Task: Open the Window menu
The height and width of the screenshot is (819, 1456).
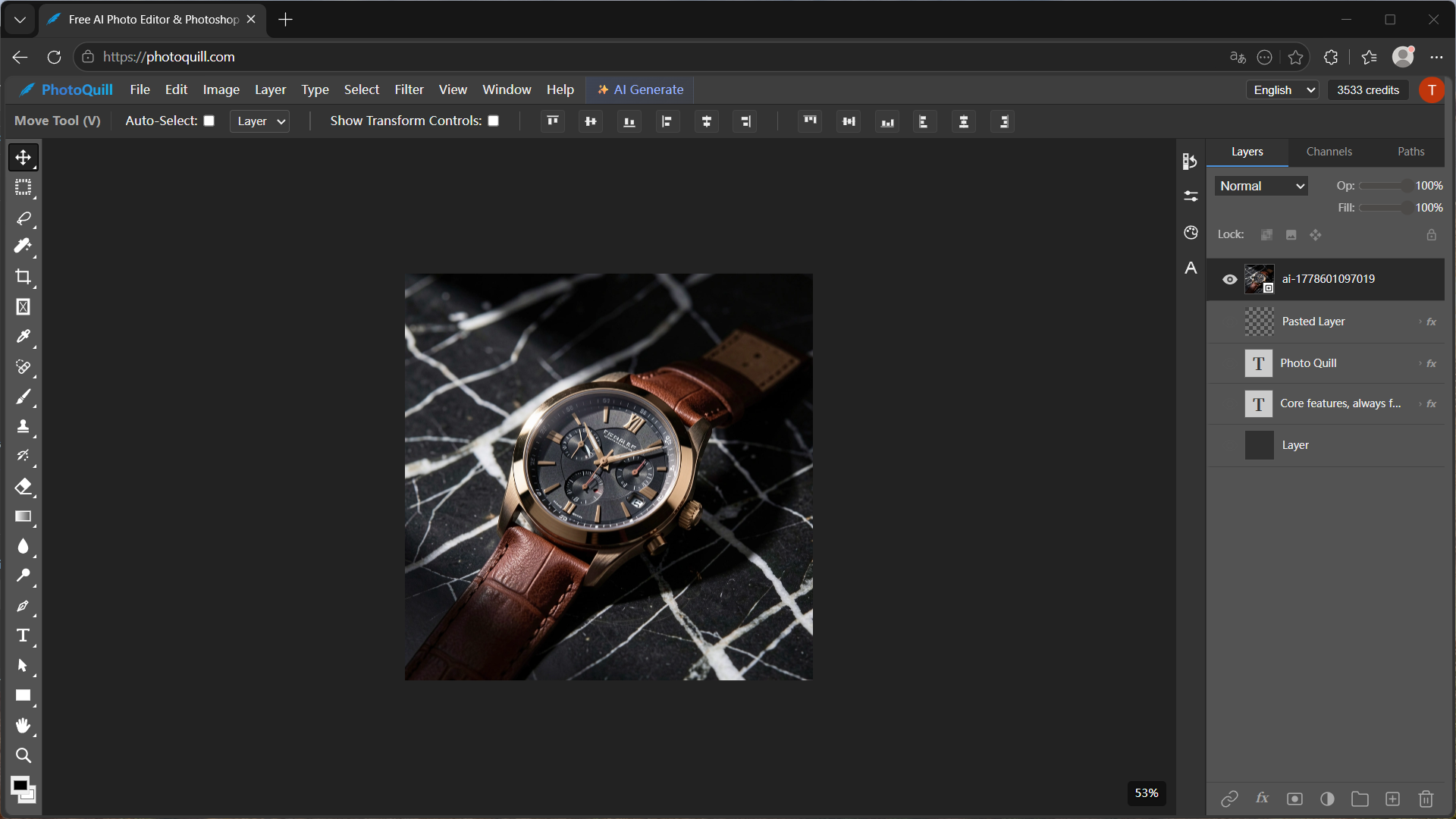Action: 507,89
